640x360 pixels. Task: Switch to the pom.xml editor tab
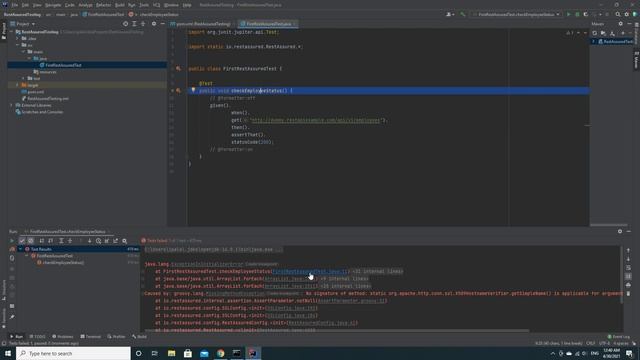coord(201,24)
